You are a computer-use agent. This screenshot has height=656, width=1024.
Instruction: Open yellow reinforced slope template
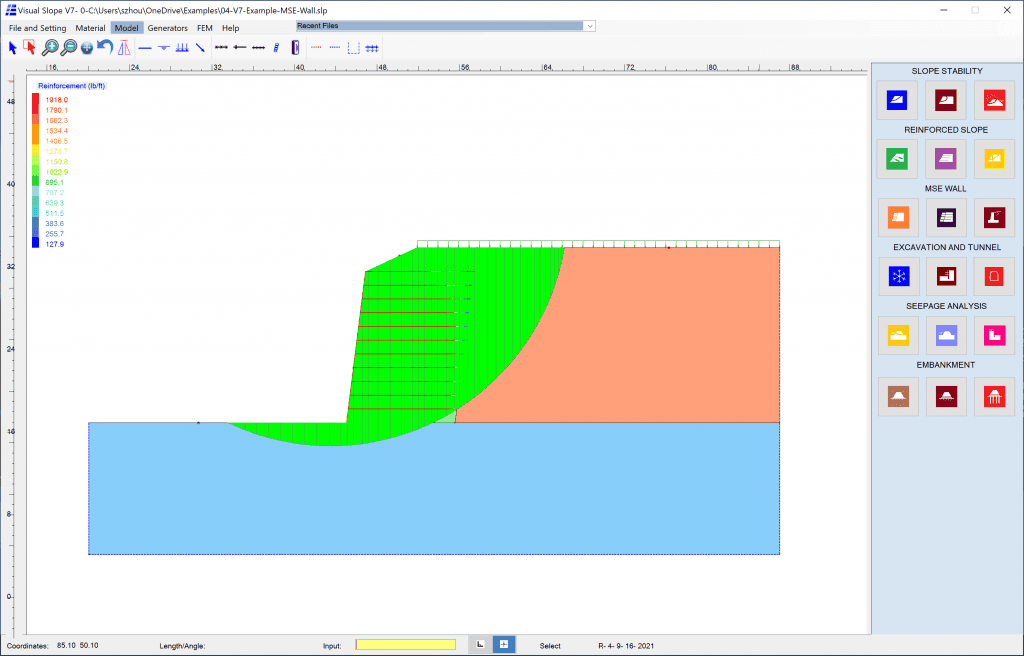click(994, 159)
